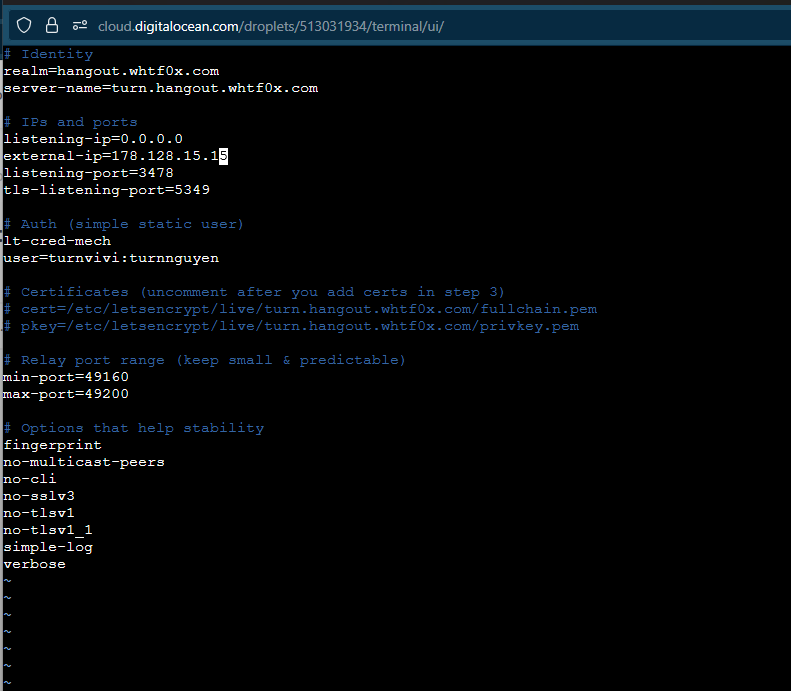Place cursor on the realm=hangout.whtf0x.com line

coord(111,71)
